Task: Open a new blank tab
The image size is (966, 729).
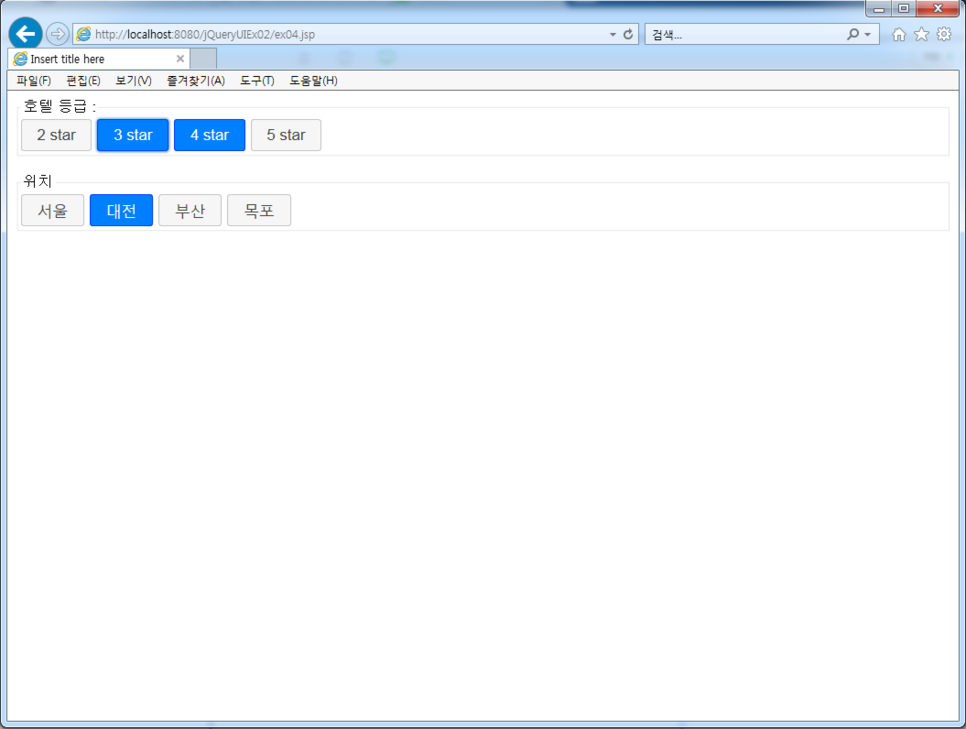Action: [x=203, y=59]
